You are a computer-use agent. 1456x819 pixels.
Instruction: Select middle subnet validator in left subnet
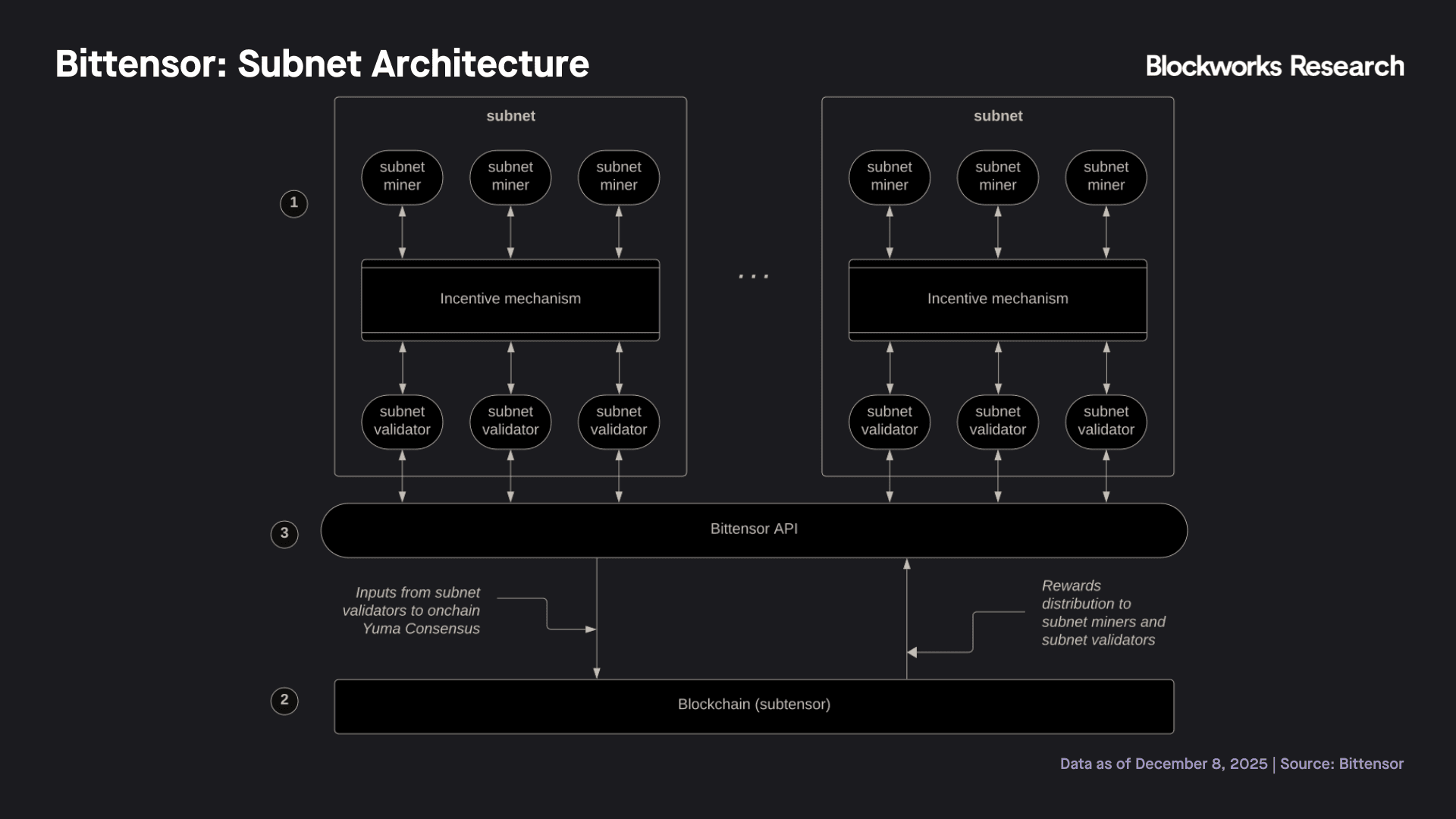510,422
